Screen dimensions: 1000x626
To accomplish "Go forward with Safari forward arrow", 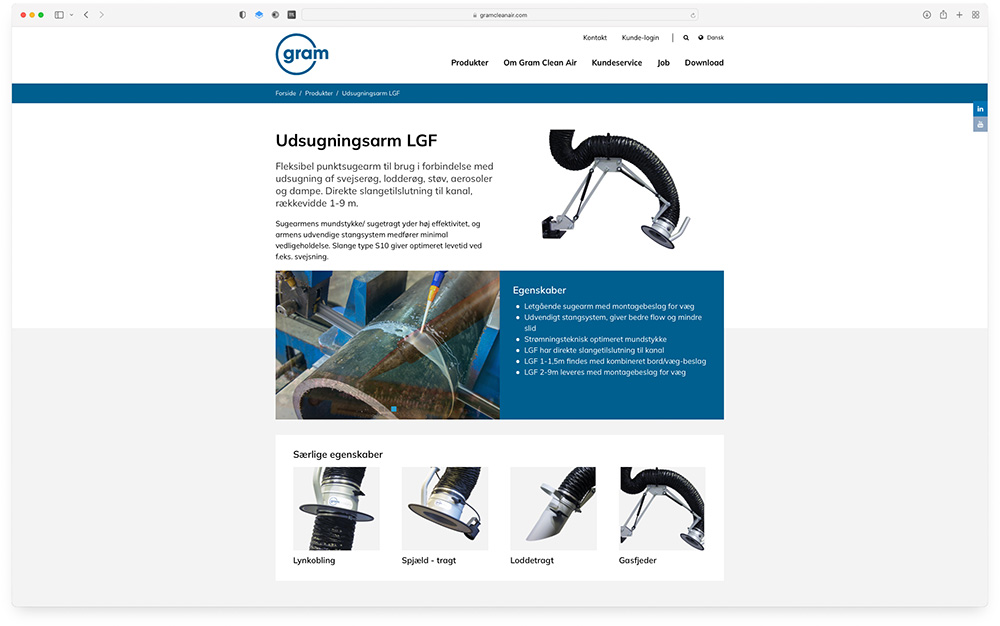I will point(101,15).
